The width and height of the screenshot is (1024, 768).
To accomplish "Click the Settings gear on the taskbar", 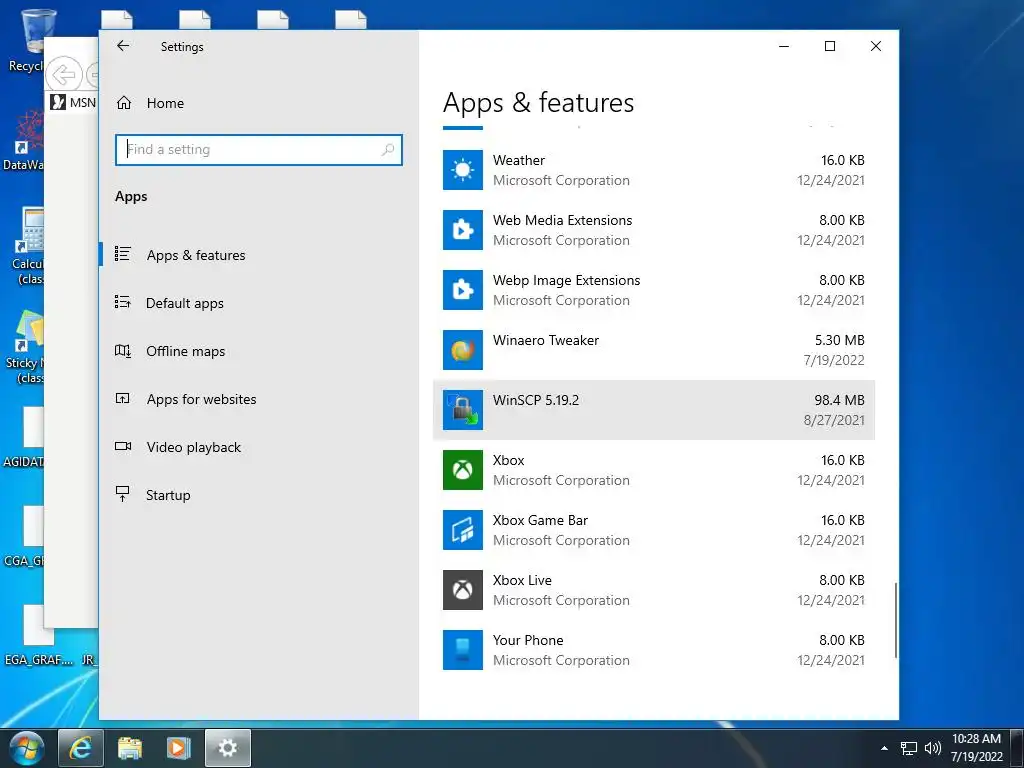I will (x=228, y=748).
